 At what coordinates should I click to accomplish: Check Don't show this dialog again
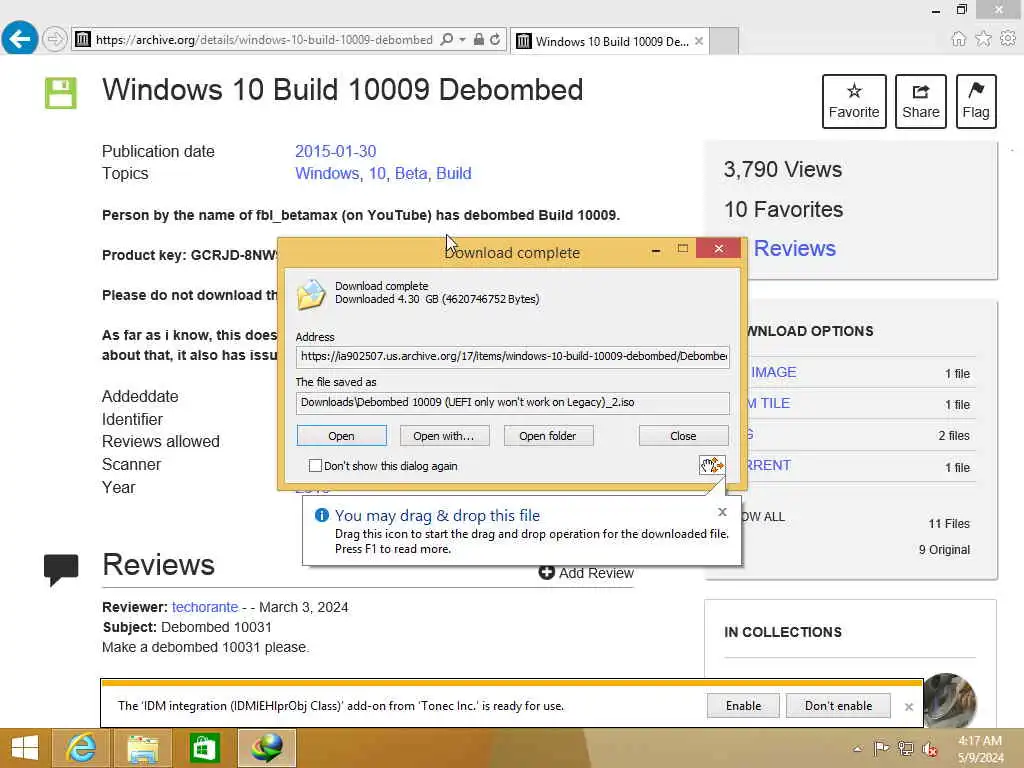coord(315,466)
